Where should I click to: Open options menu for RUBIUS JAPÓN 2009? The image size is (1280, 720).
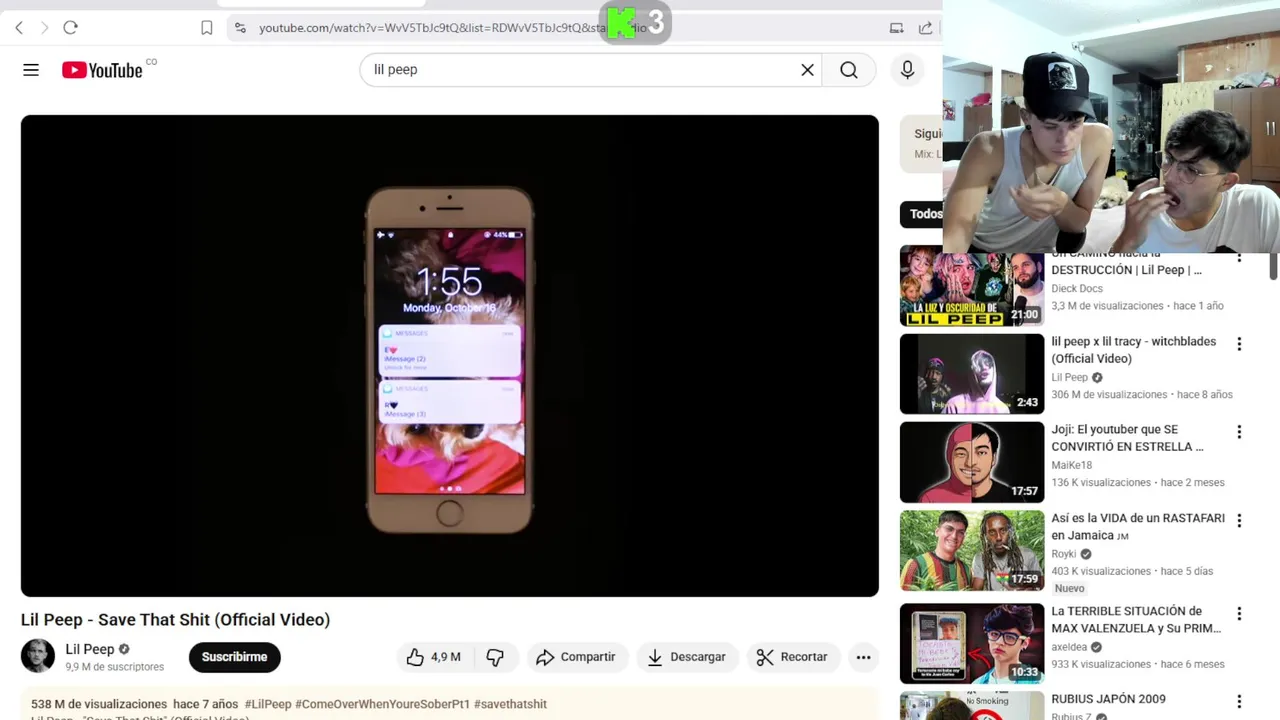pyautogui.click(x=1239, y=702)
